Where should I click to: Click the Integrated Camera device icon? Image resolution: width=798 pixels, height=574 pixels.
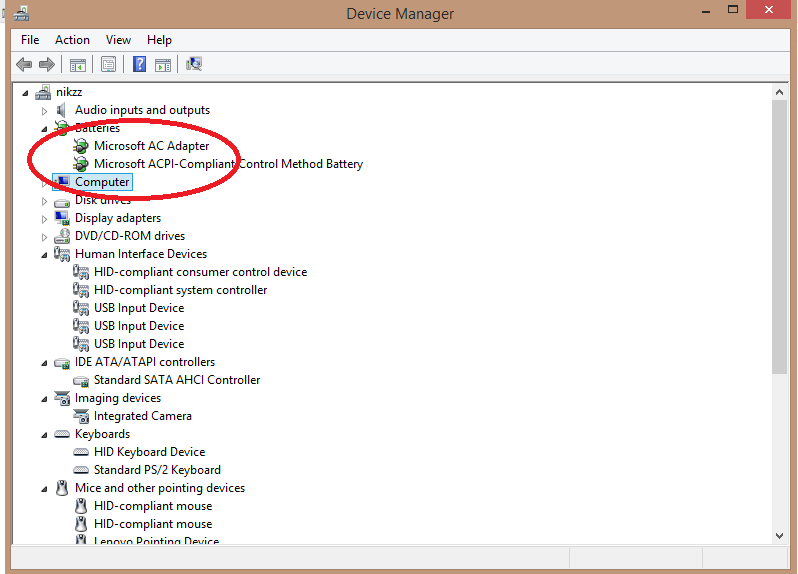[81, 416]
